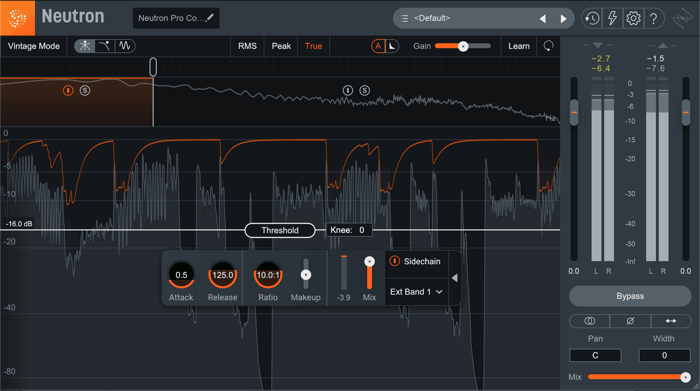Click the iZotope Neutron logo icon
Screen dimensions: 700x391
(x=17, y=18)
